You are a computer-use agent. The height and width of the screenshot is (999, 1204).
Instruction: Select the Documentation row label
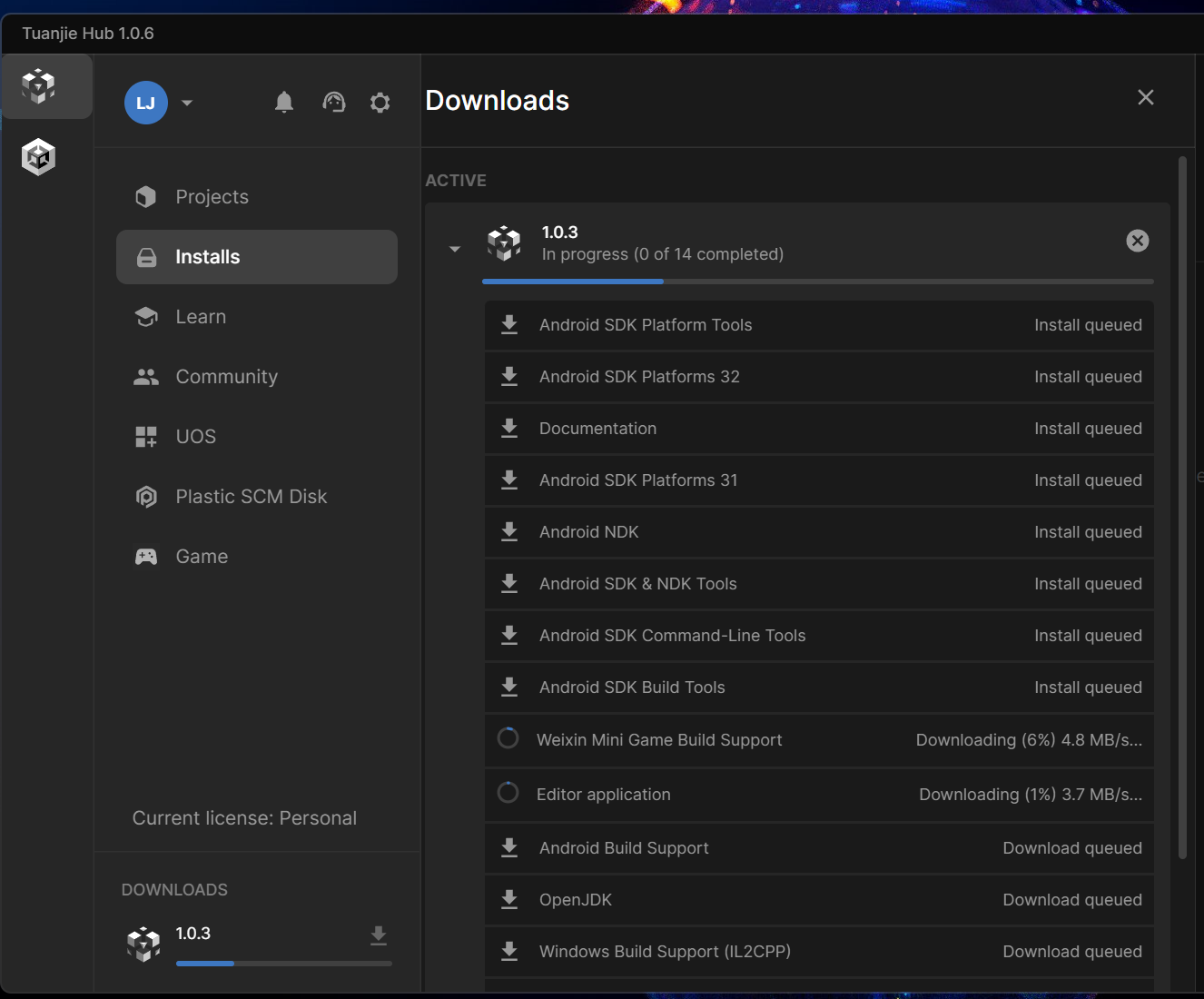point(597,429)
